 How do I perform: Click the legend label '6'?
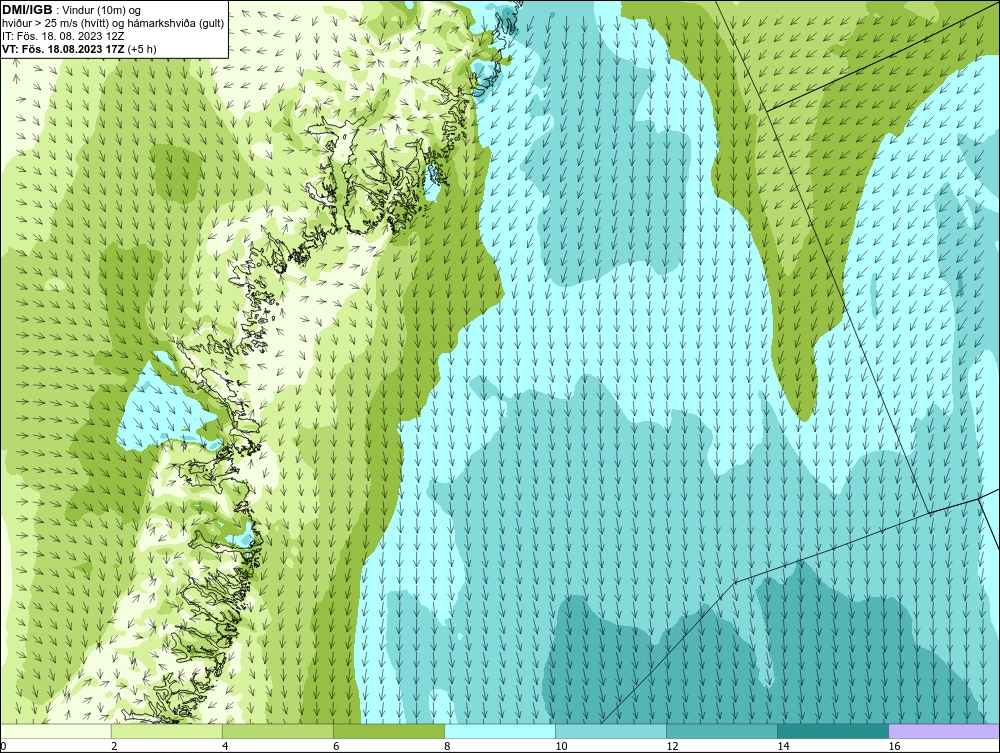coord(336,746)
